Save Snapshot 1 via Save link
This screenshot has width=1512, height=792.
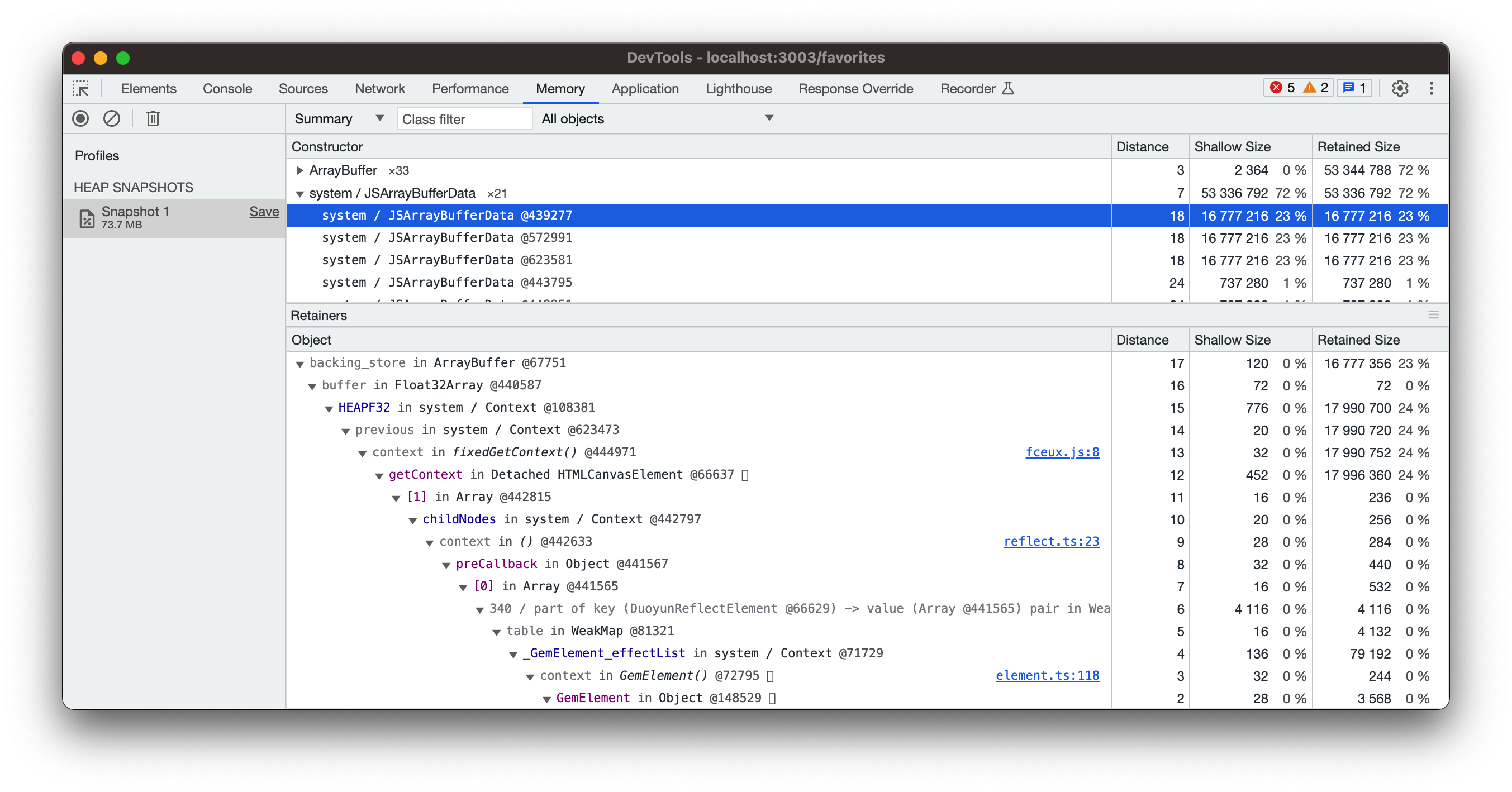[x=264, y=211]
